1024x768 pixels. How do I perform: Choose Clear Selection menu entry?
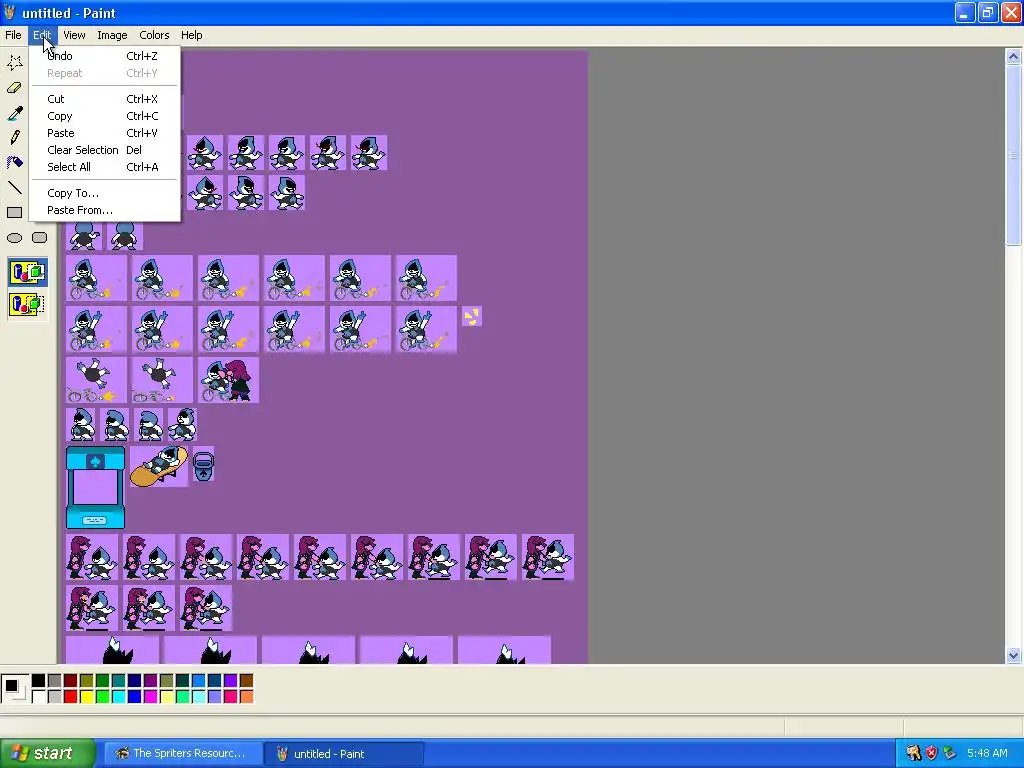click(x=104, y=150)
